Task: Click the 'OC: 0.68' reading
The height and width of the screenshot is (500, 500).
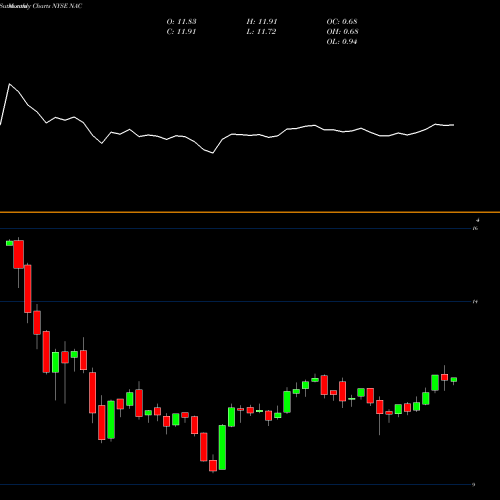Action: point(342,22)
